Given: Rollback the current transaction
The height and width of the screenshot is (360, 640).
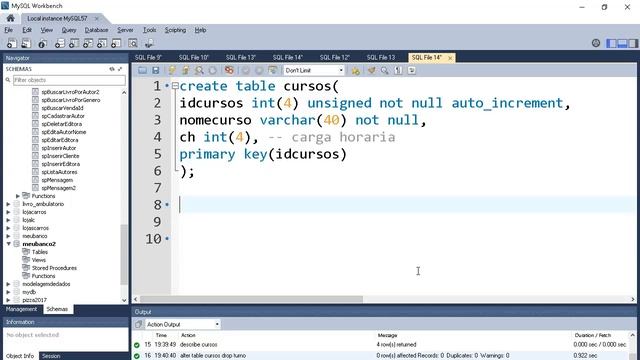Looking at the screenshot, I should (259, 70).
